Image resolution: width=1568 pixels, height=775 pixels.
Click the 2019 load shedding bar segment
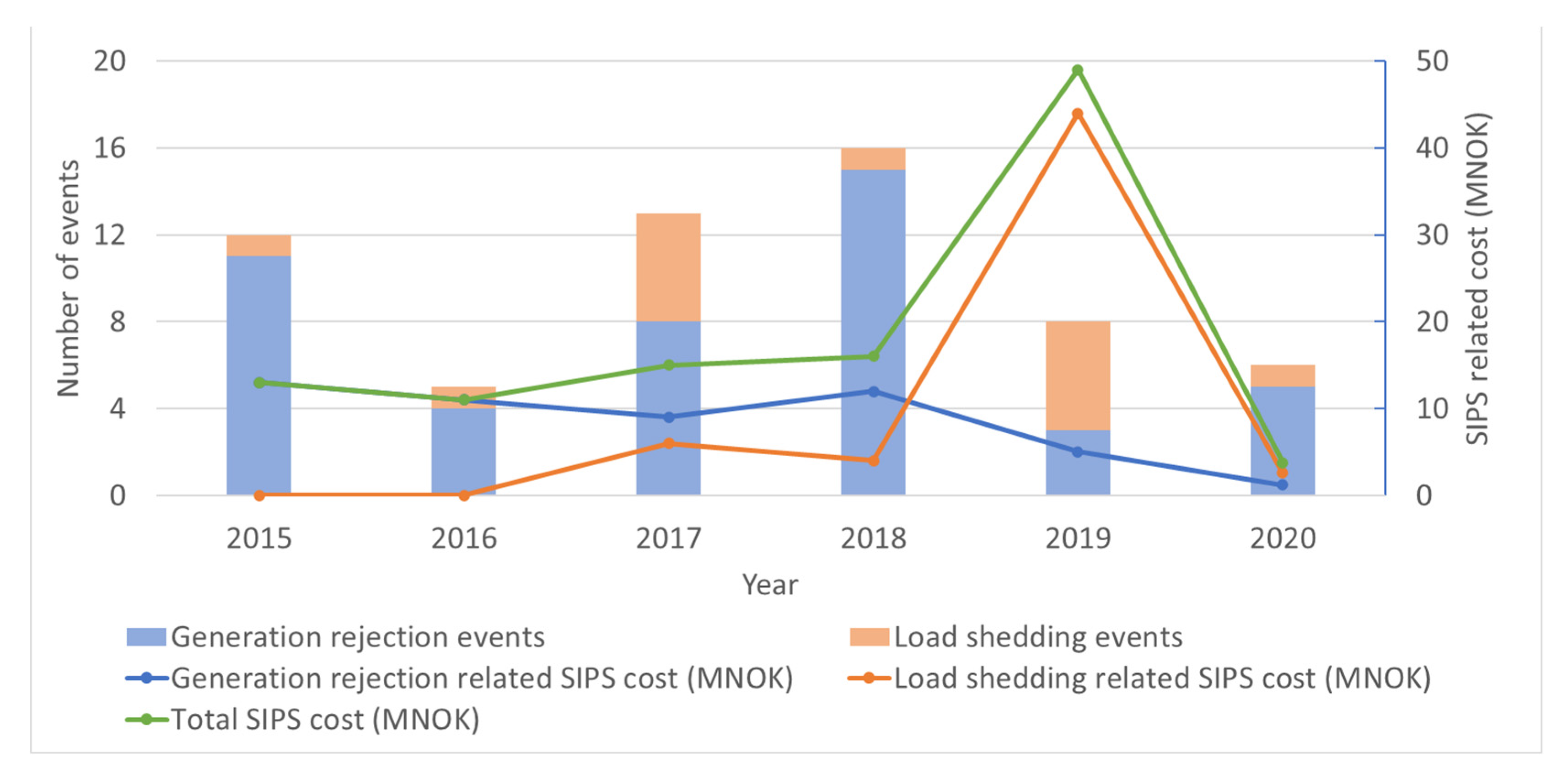1077,375
